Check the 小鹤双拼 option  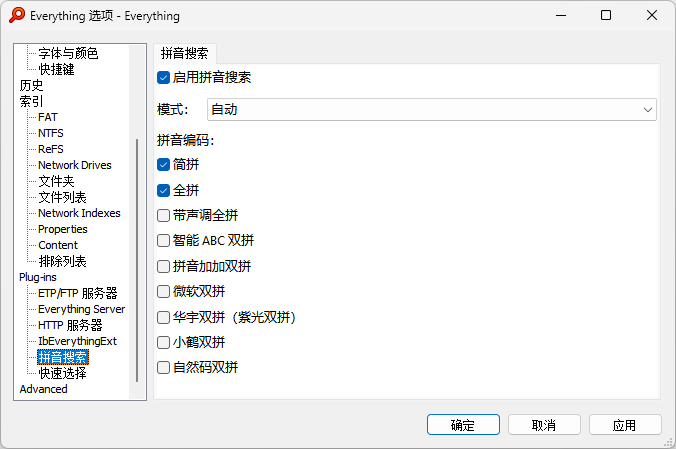[x=164, y=342]
